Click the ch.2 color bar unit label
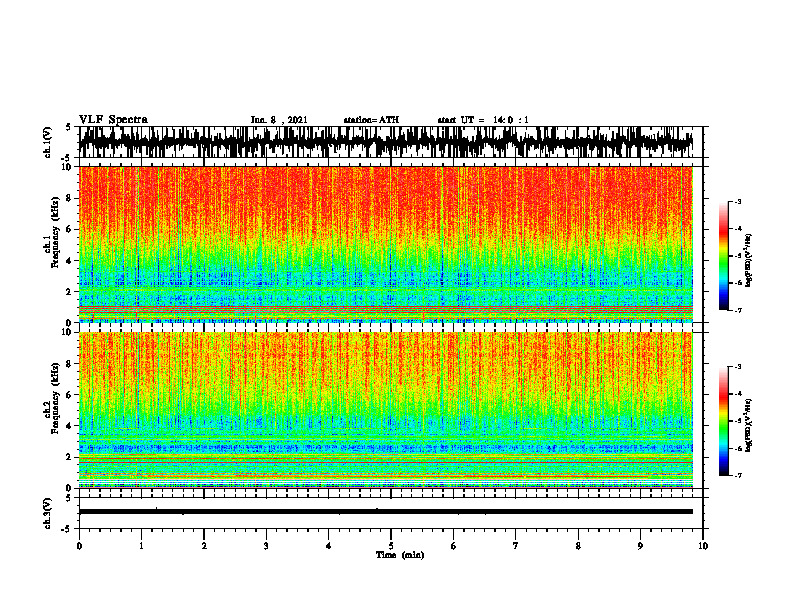The width and height of the screenshot is (792, 612). tap(749, 425)
